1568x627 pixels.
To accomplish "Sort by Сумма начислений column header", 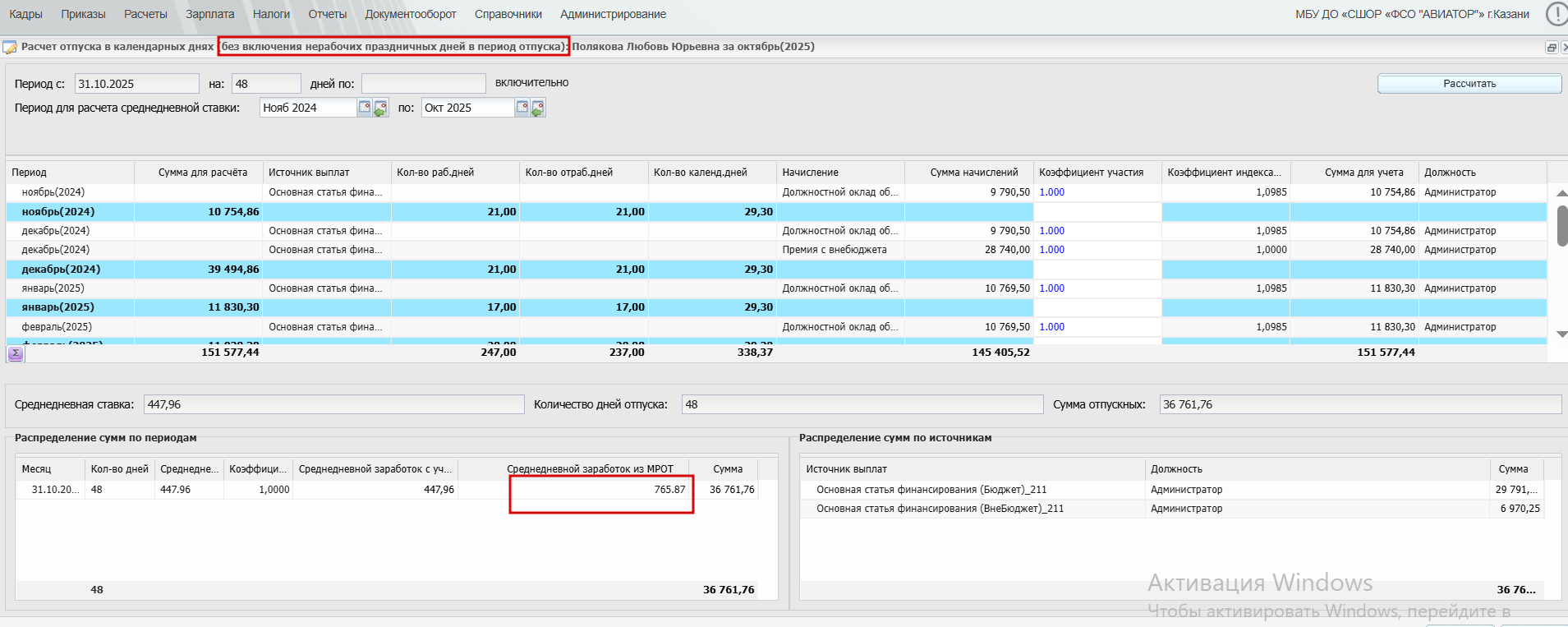I will [x=973, y=173].
